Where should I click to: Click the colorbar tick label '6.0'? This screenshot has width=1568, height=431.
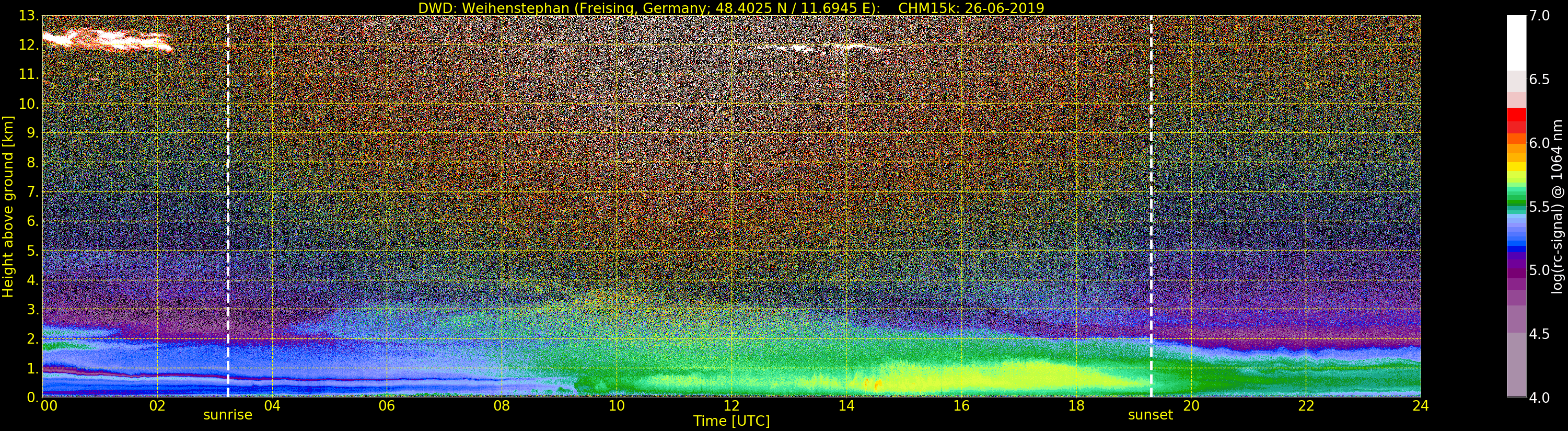(x=1539, y=143)
